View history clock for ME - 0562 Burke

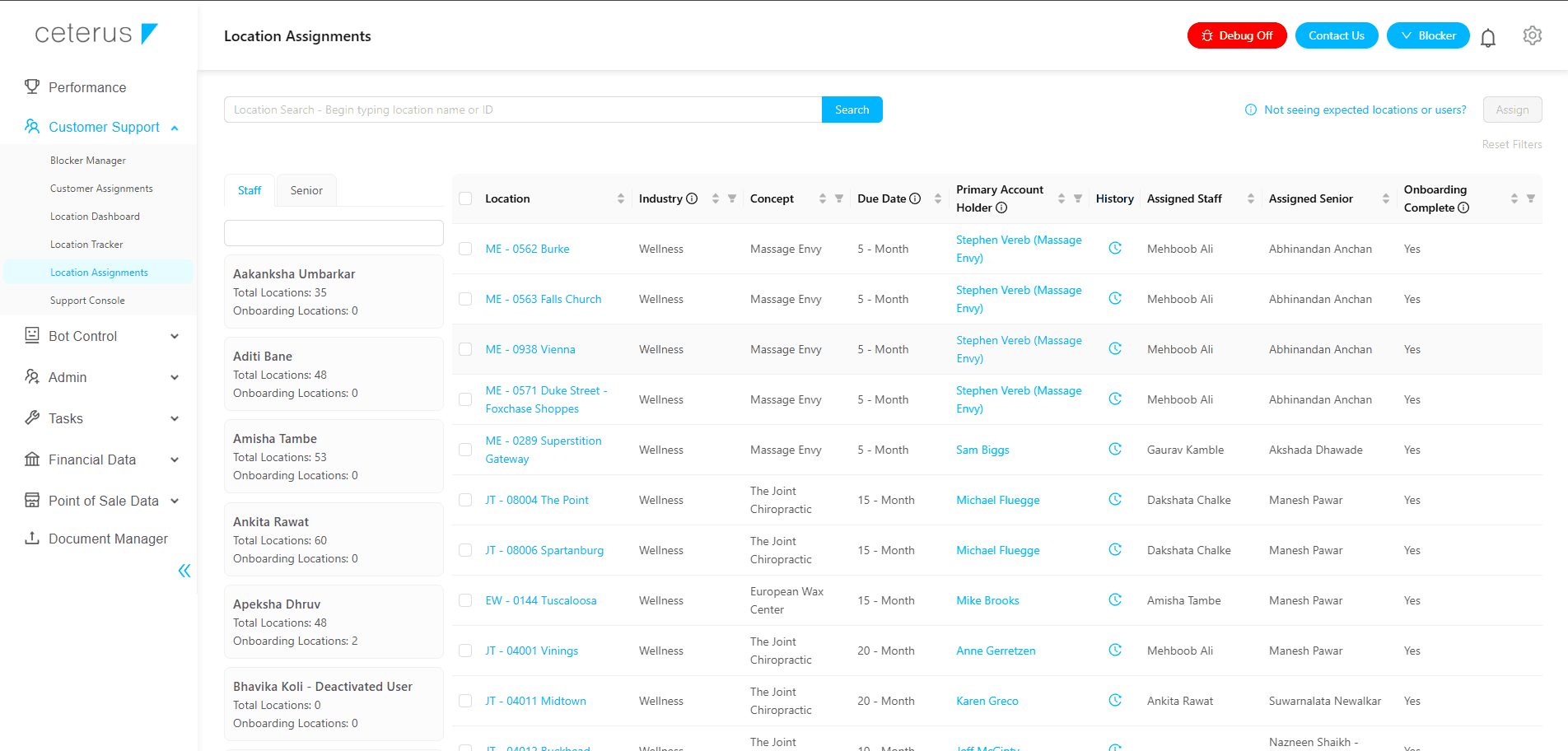[x=1115, y=248]
